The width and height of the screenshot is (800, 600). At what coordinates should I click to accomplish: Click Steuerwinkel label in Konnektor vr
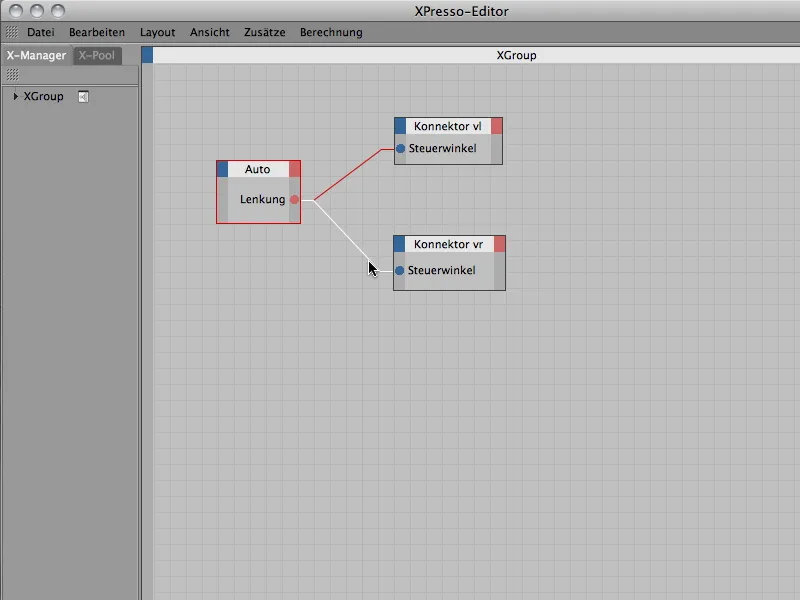(441, 270)
